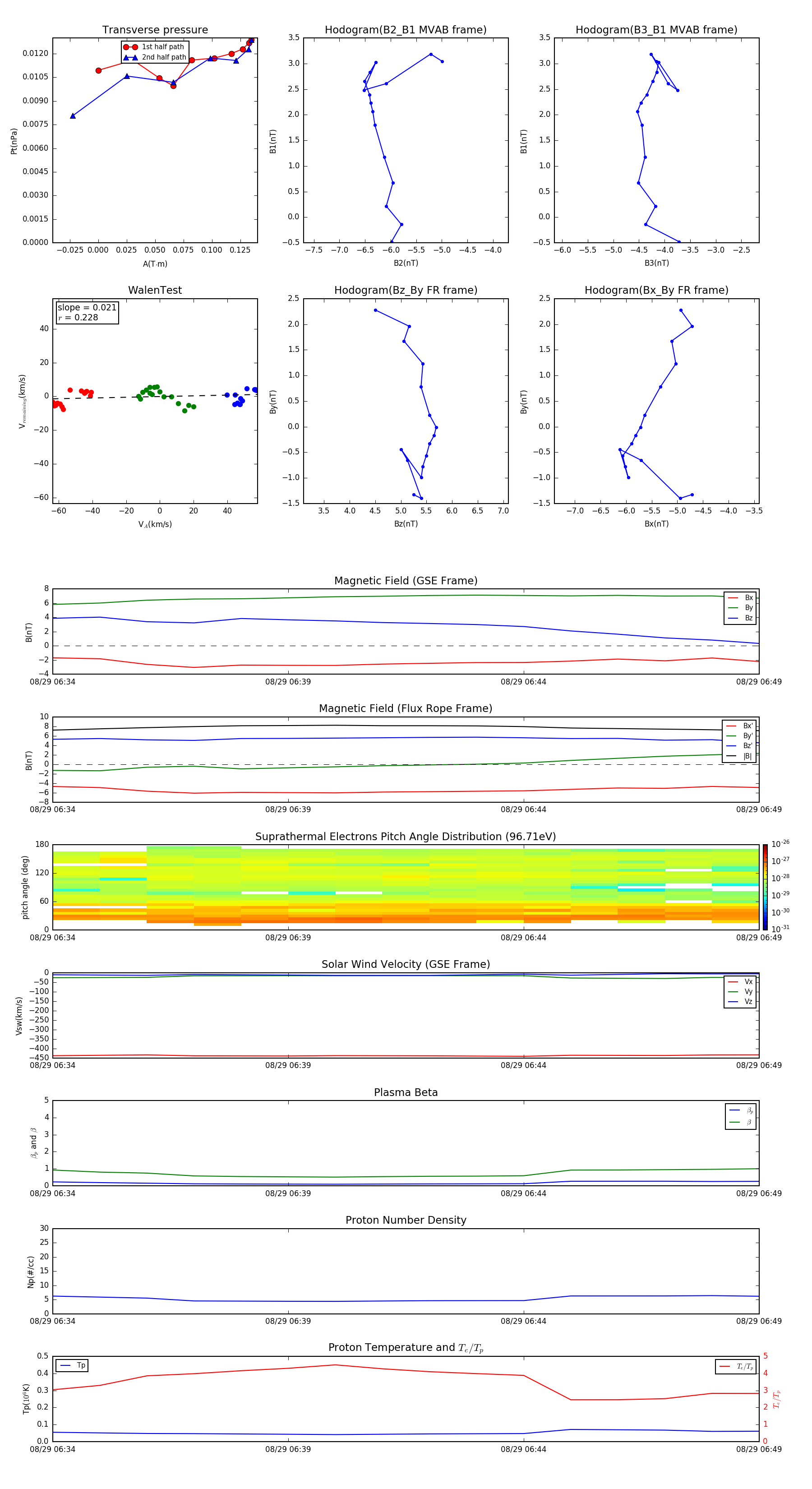Click '08/29 06:39' under GSE magnetic field plot
Screen dimensions: 812x1489
point(288,682)
